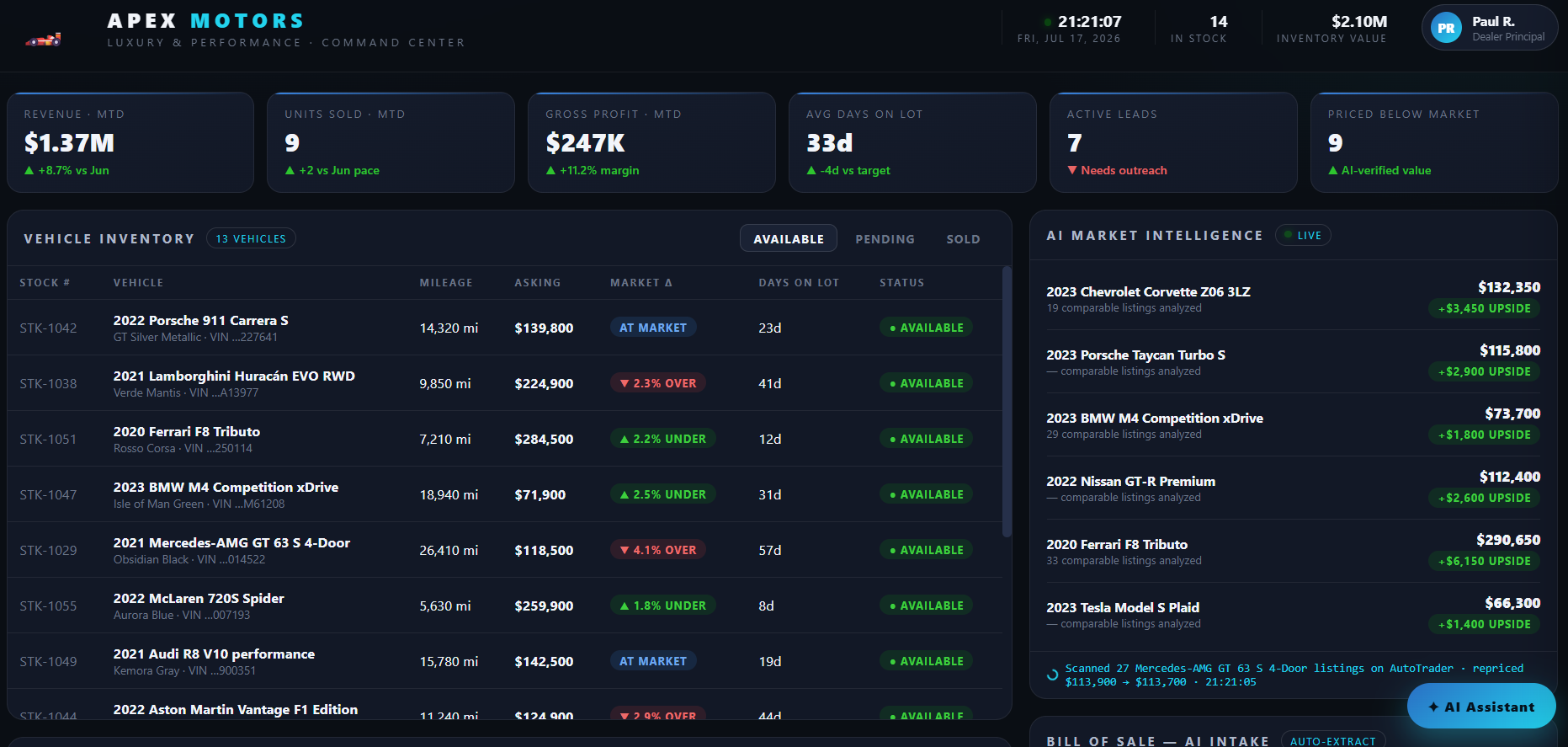Click the +$1,800 UPSIDE badge
This screenshot has width=1568, height=747.
(x=1484, y=435)
